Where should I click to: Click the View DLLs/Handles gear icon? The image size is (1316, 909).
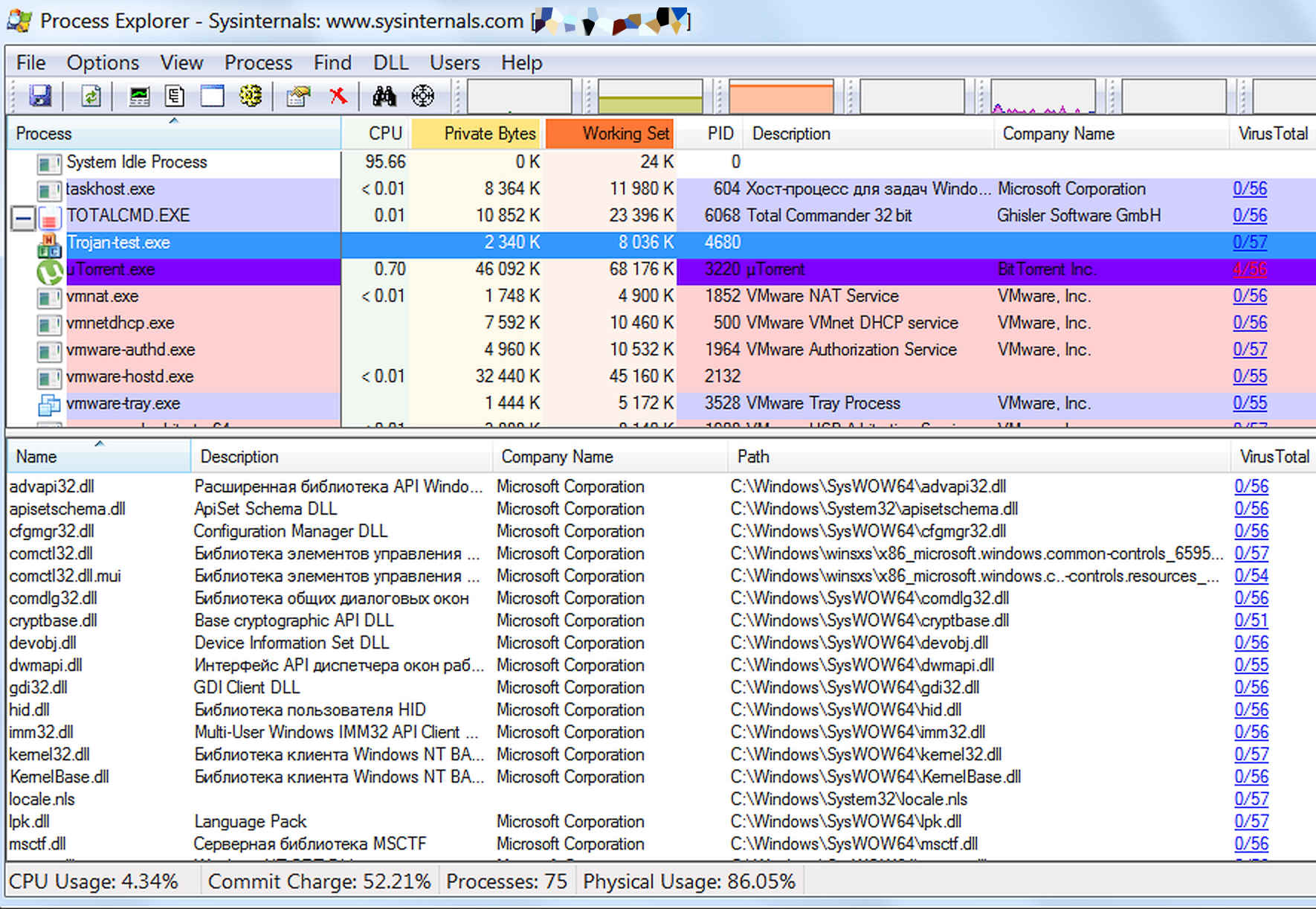[251, 96]
